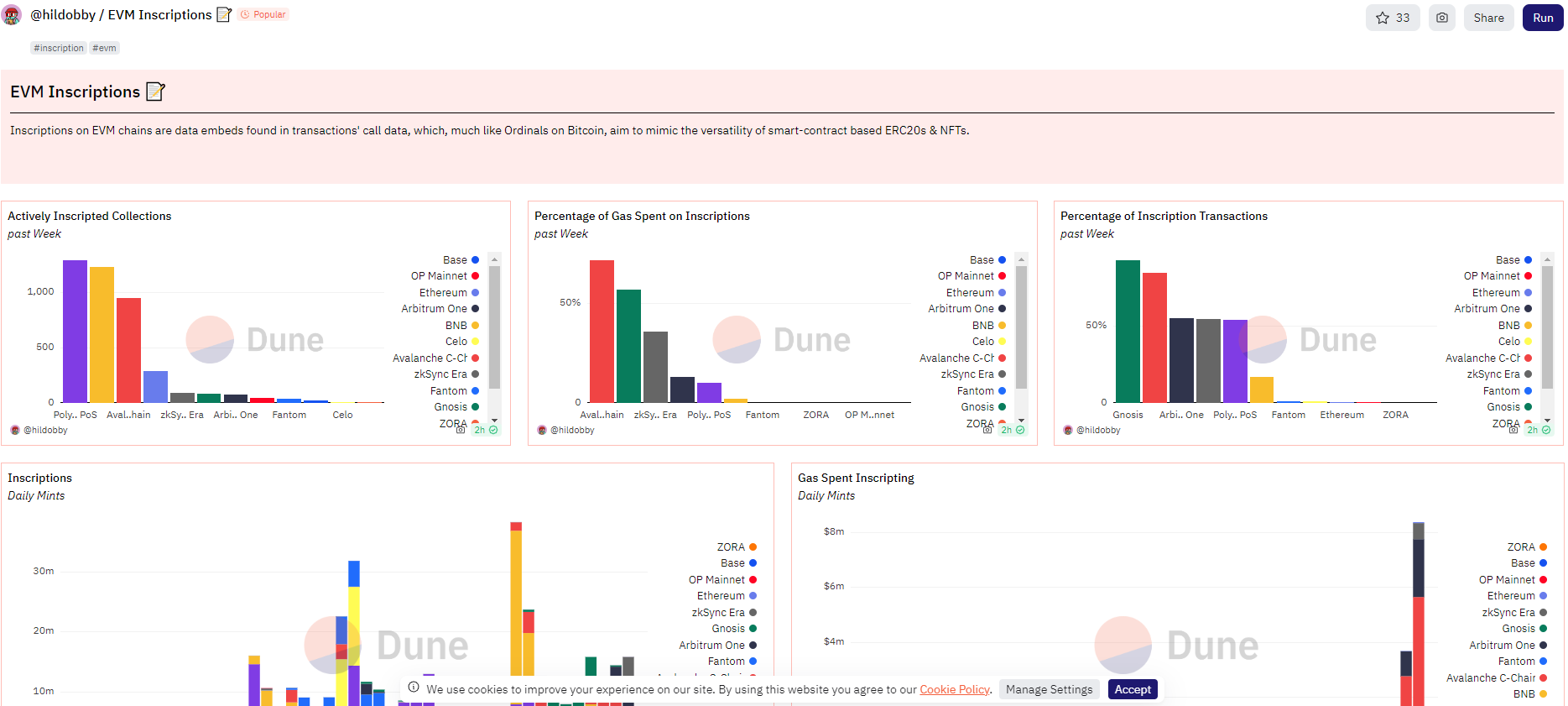
Task: Toggle Ethereum in Gas Spent Inscripting legend
Action: pyautogui.click(x=1517, y=596)
